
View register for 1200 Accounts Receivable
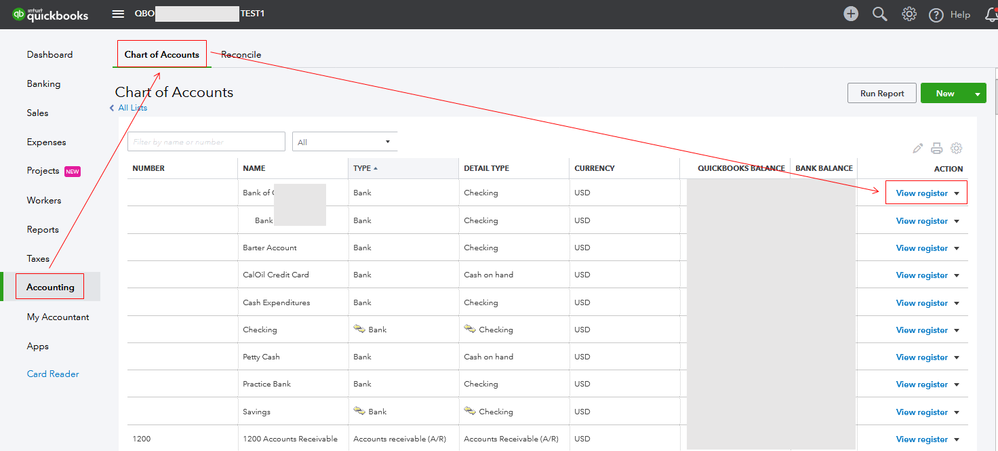click(x=922, y=440)
